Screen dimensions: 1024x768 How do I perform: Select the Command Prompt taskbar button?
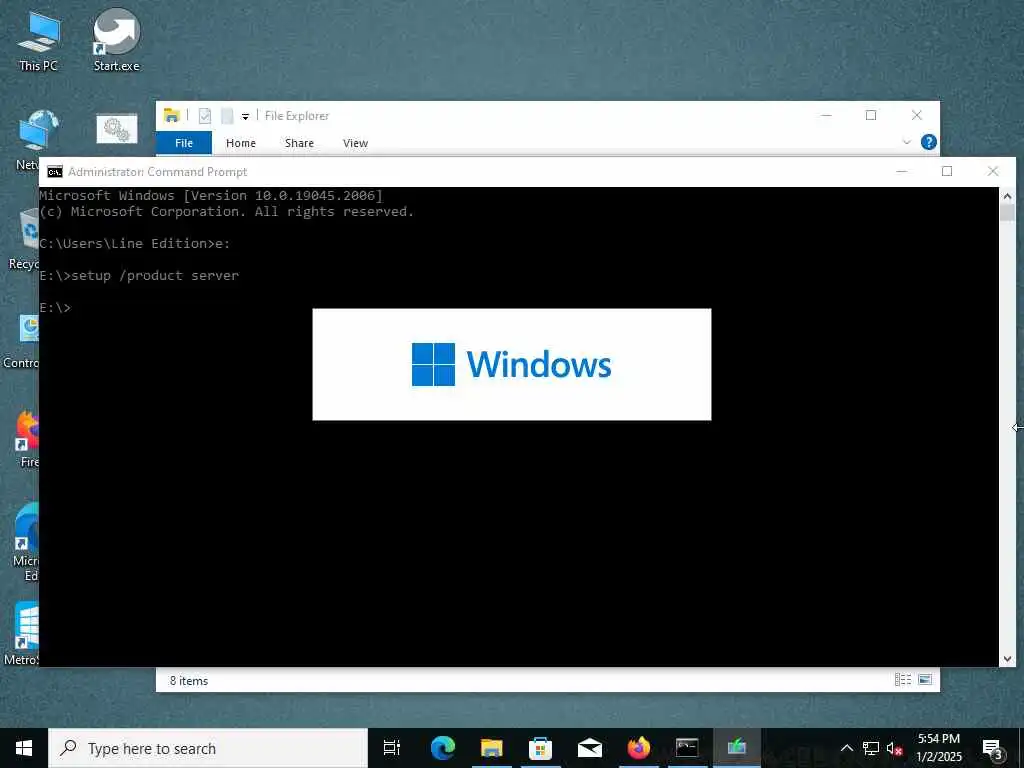click(687, 748)
